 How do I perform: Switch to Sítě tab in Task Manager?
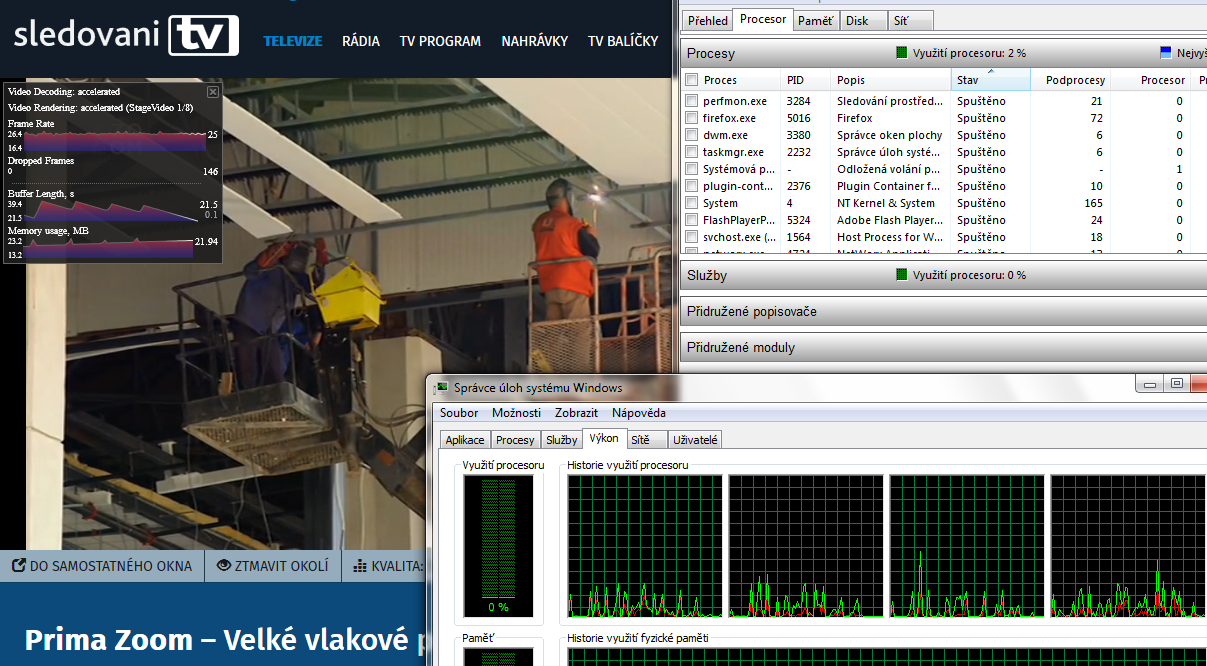tap(647, 440)
